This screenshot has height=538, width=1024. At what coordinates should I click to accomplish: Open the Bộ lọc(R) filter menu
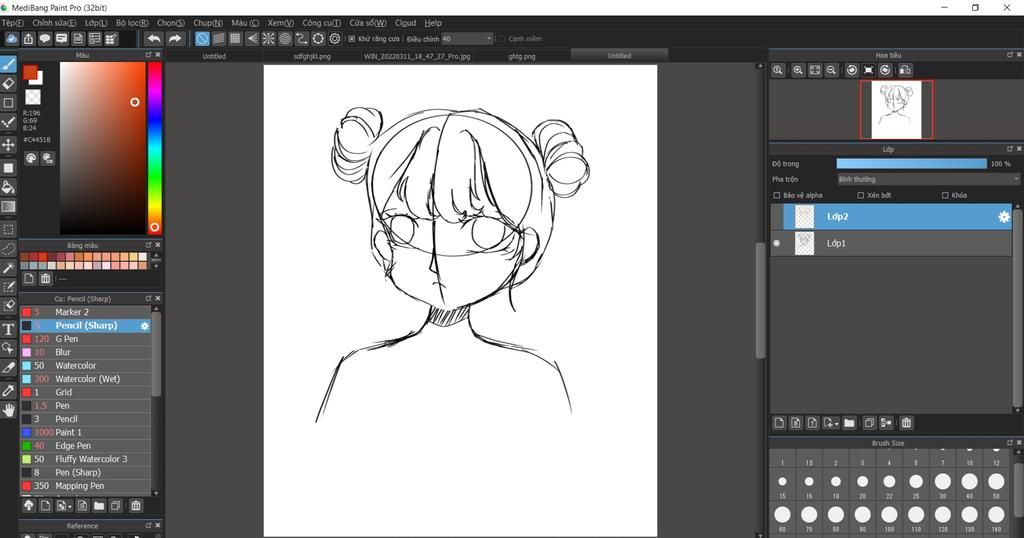(x=132, y=23)
